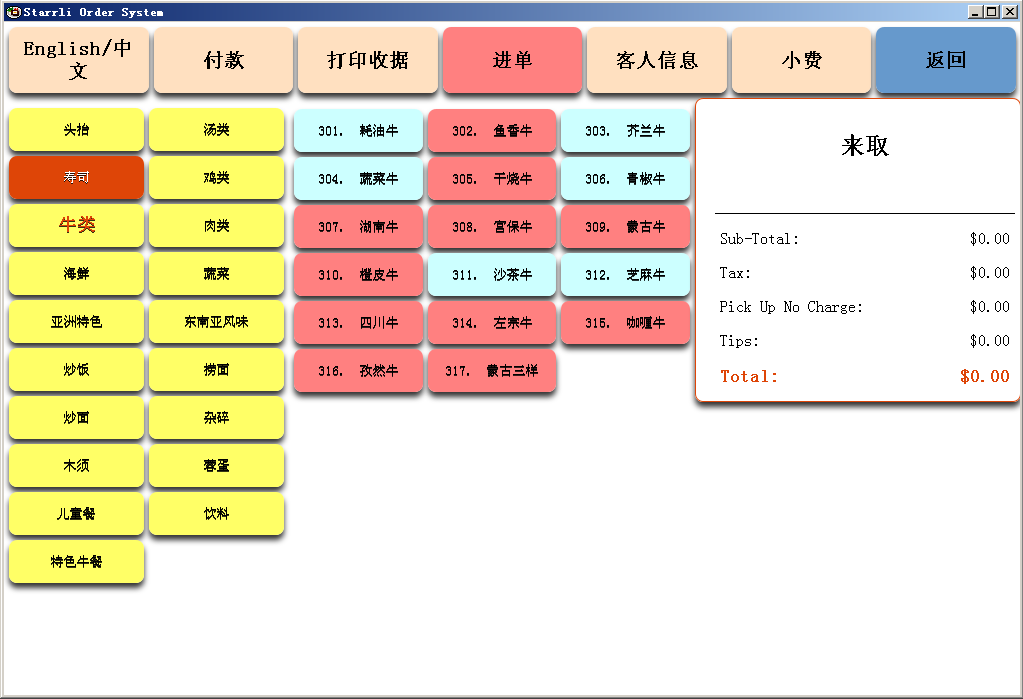Choose the 饮料 drinks category
The width and height of the screenshot is (1023, 699).
[216, 514]
